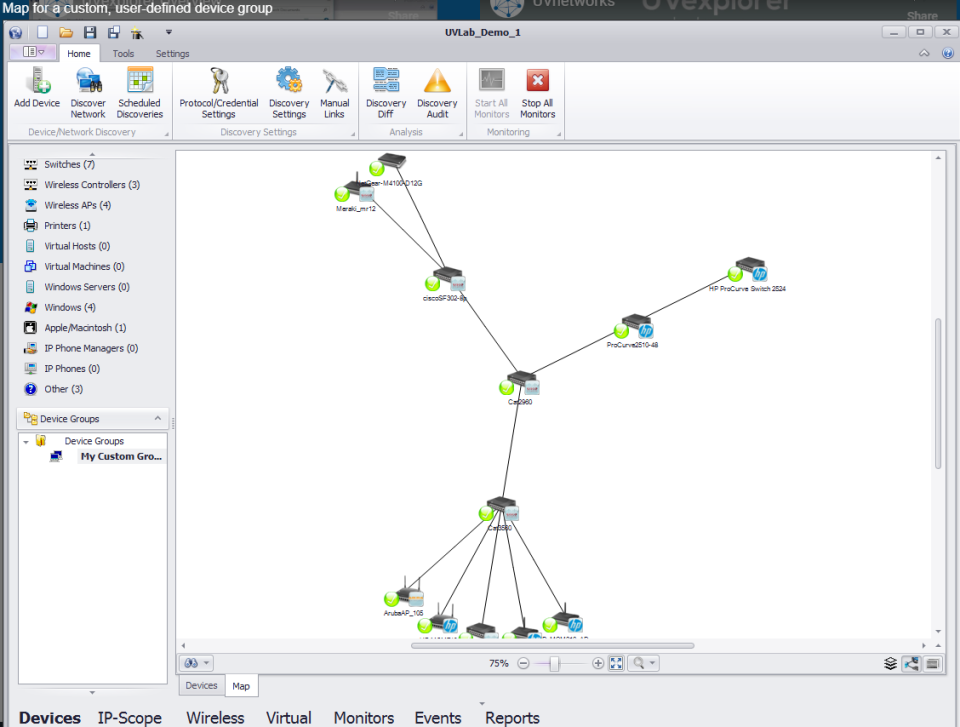
Task: Open the map search dropdown
Action: [x=643, y=663]
